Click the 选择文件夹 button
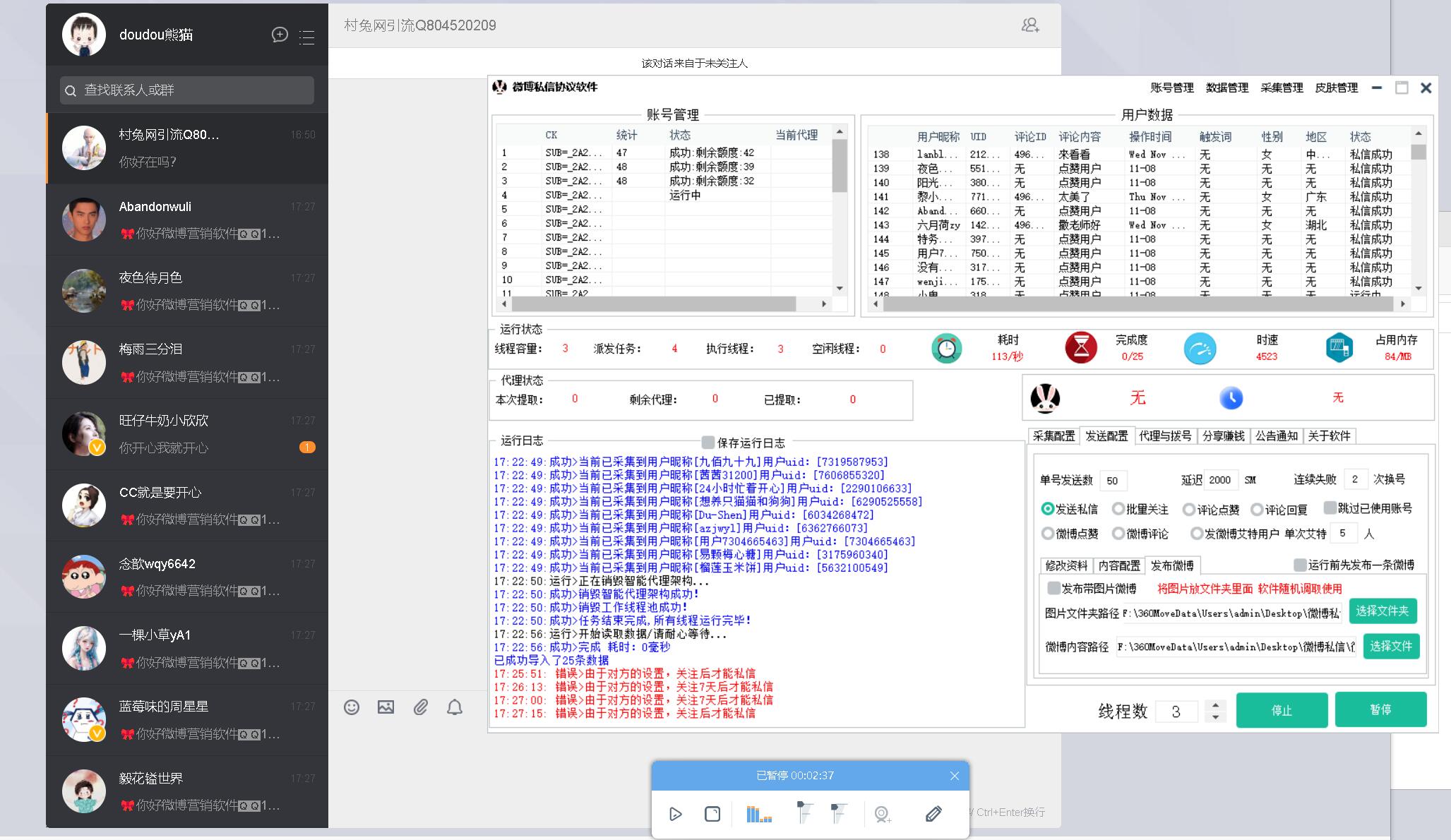 (1382, 611)
